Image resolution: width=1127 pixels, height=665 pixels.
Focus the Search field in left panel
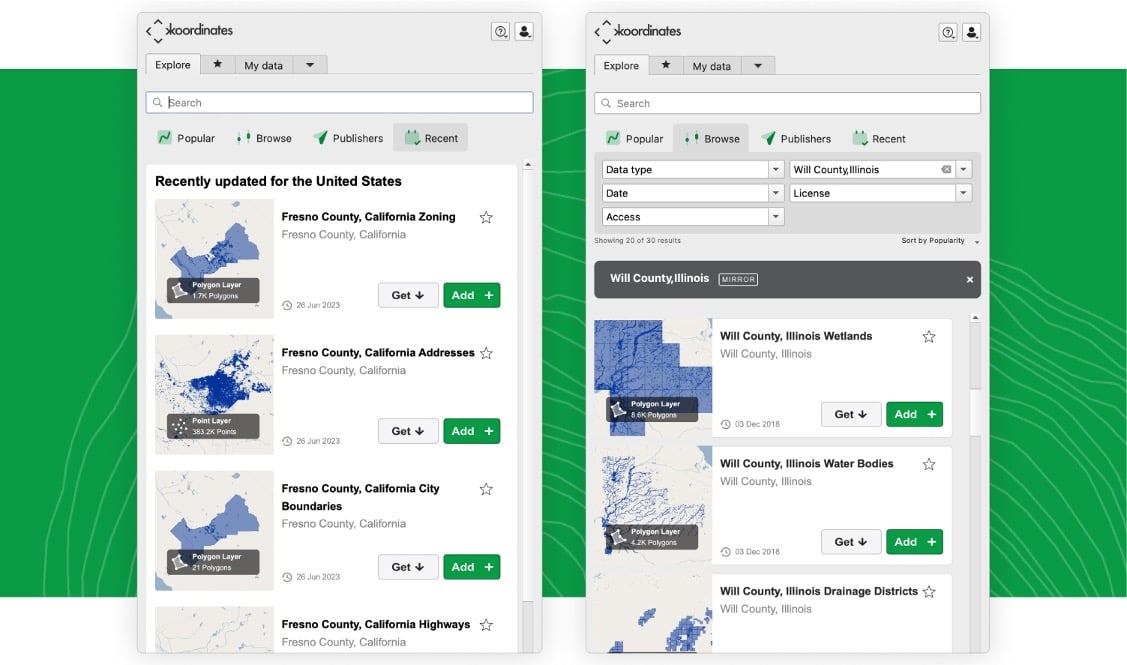coord(339,102)
